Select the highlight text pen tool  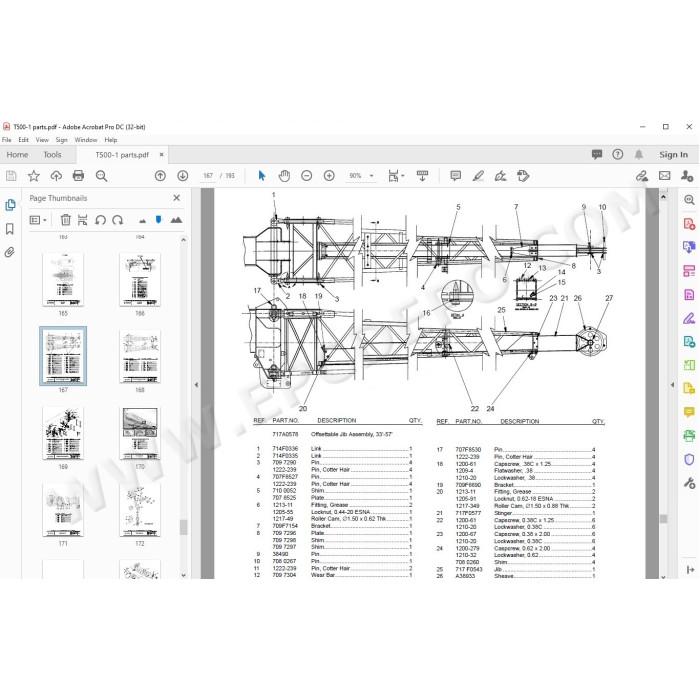click(478, 176)
